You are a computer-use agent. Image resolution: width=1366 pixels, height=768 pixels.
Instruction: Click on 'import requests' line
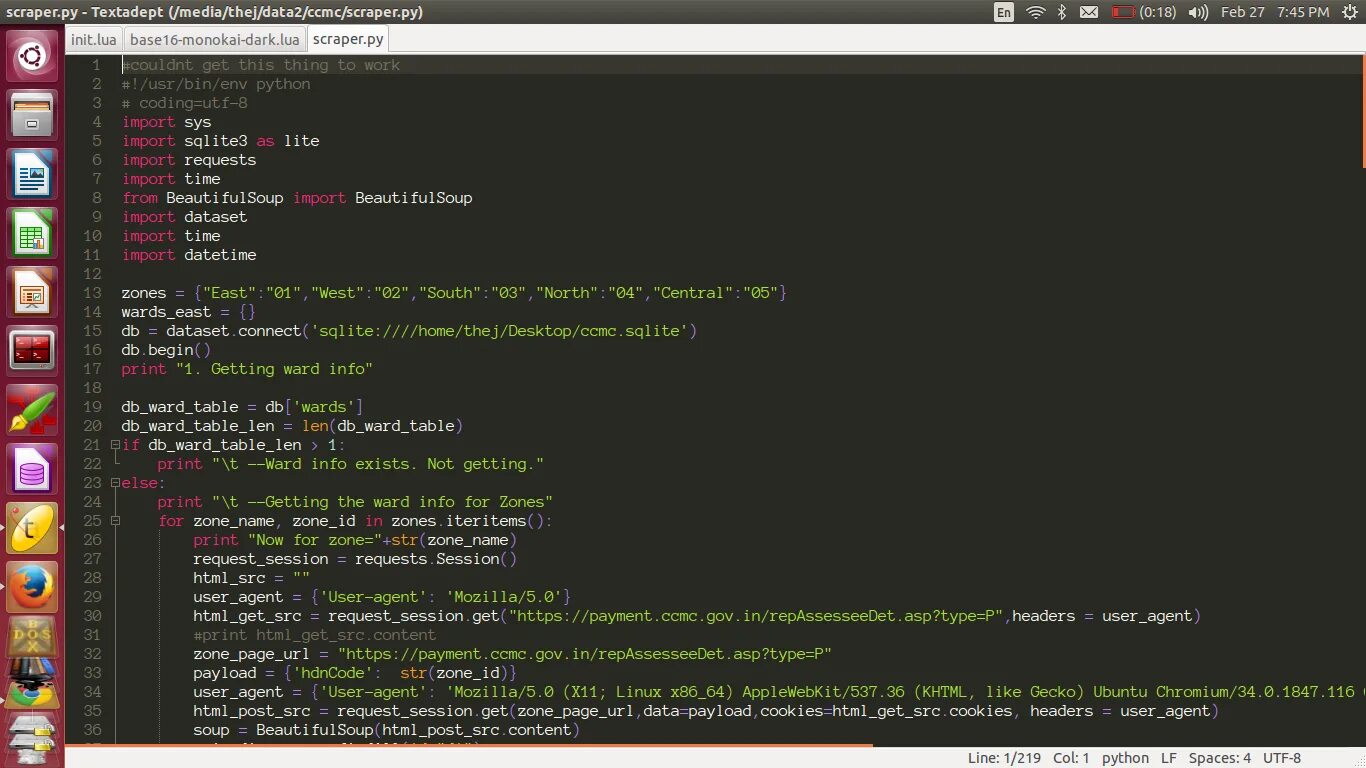[x=189, y=160]
